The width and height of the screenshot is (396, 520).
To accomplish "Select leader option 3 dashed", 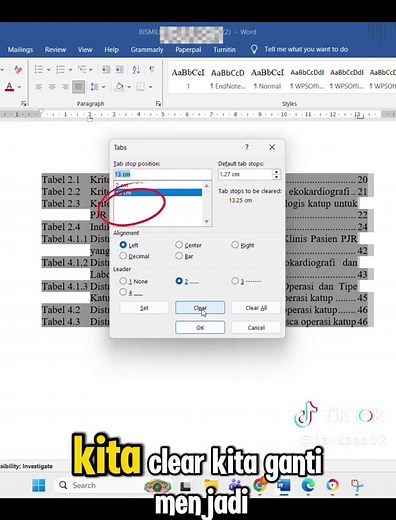I will coord(235,281).
